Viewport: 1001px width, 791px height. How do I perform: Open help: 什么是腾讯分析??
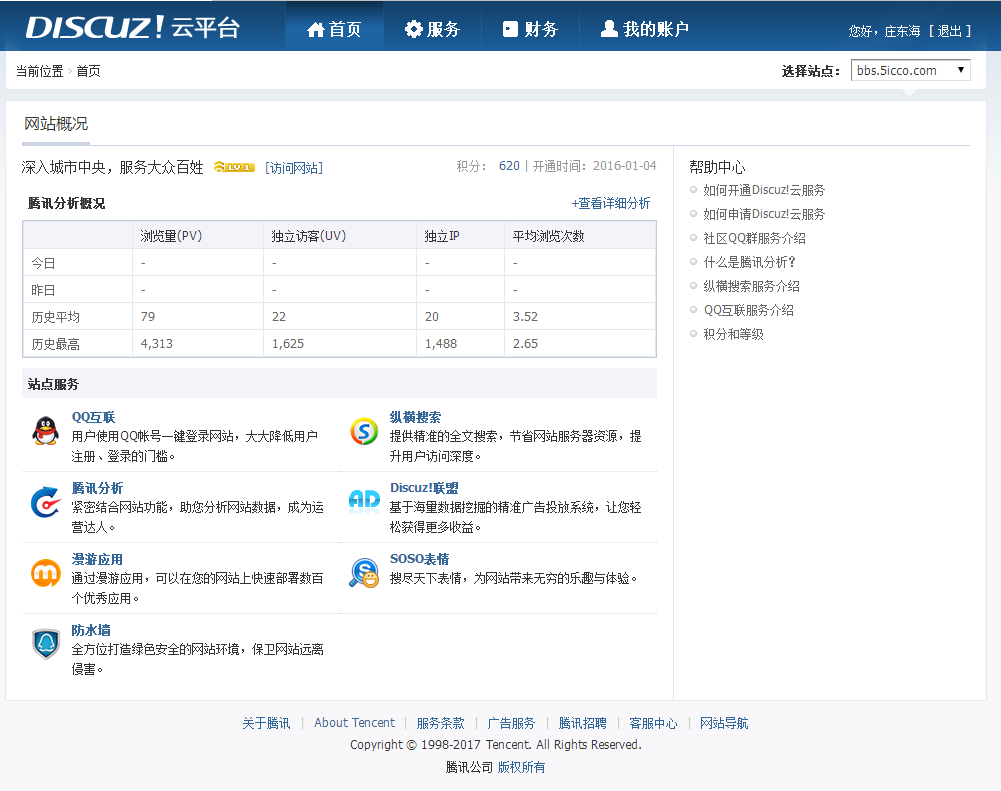(749, 262)
